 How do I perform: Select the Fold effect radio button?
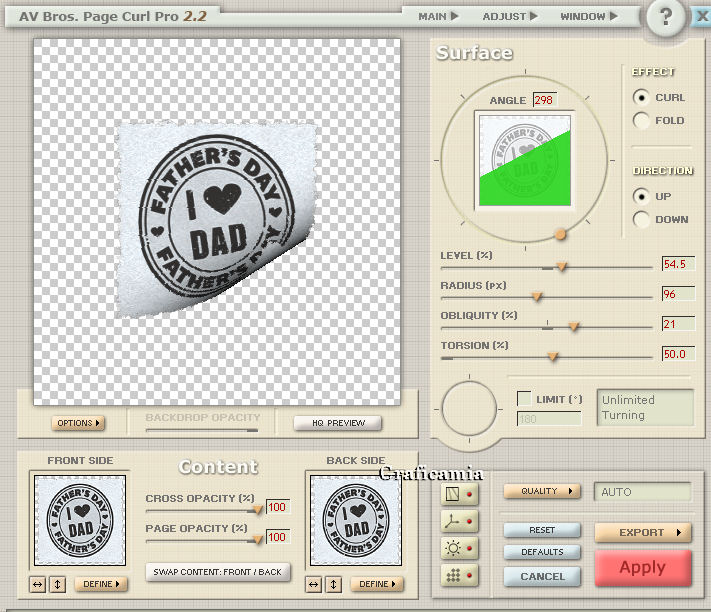click(641, 121)
